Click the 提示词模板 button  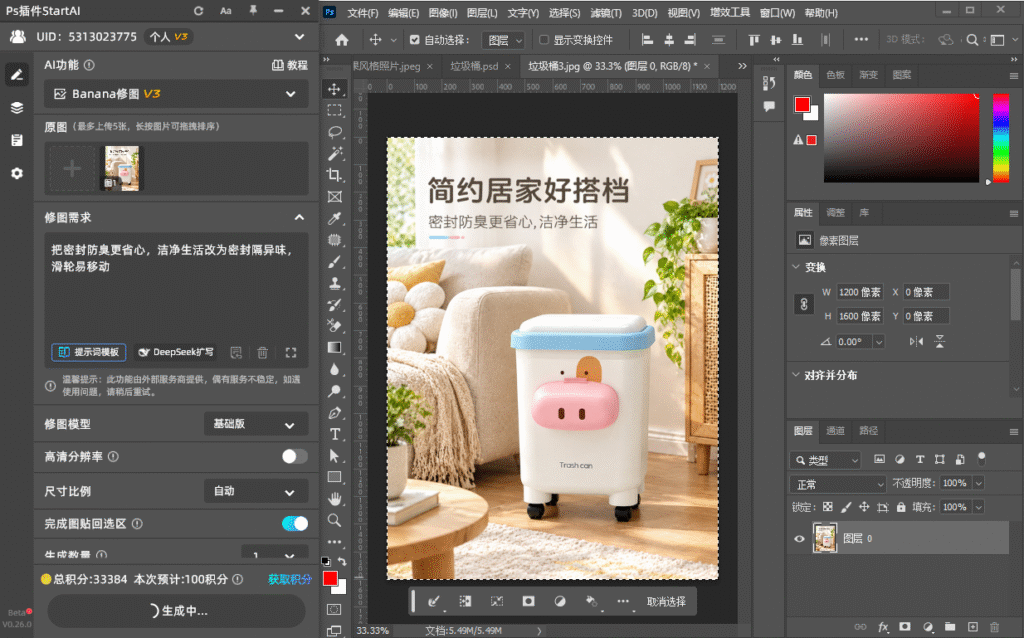click(x=89, y=352)
